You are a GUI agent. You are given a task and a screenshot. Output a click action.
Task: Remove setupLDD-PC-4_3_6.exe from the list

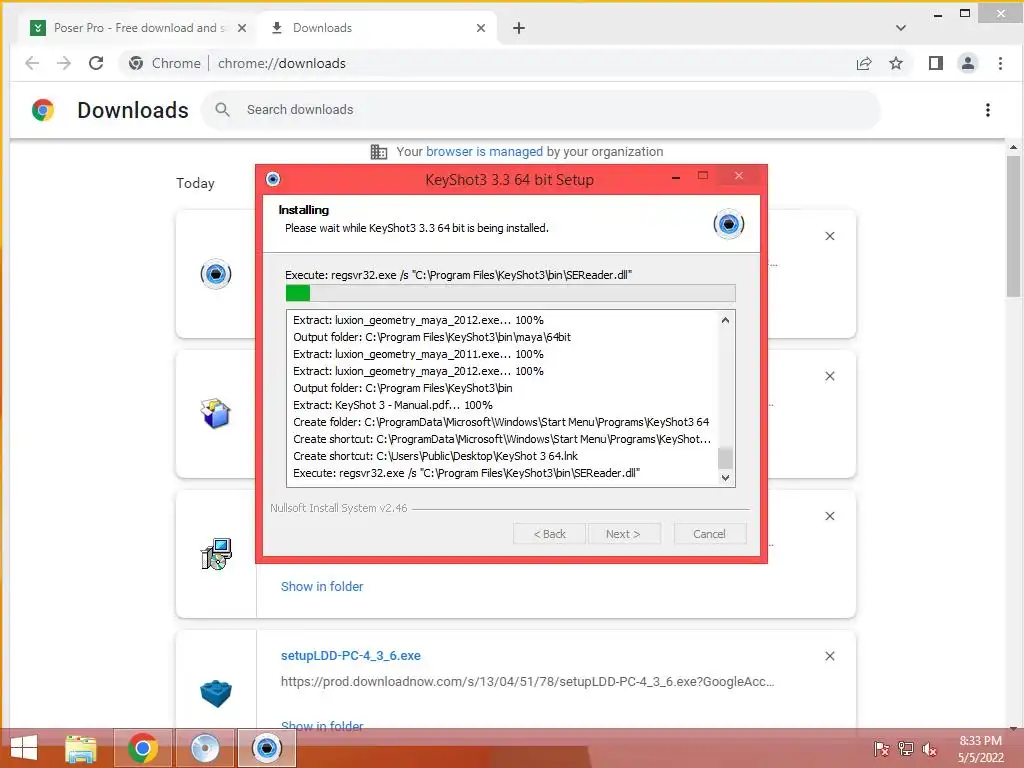click(x=830, y=656)
